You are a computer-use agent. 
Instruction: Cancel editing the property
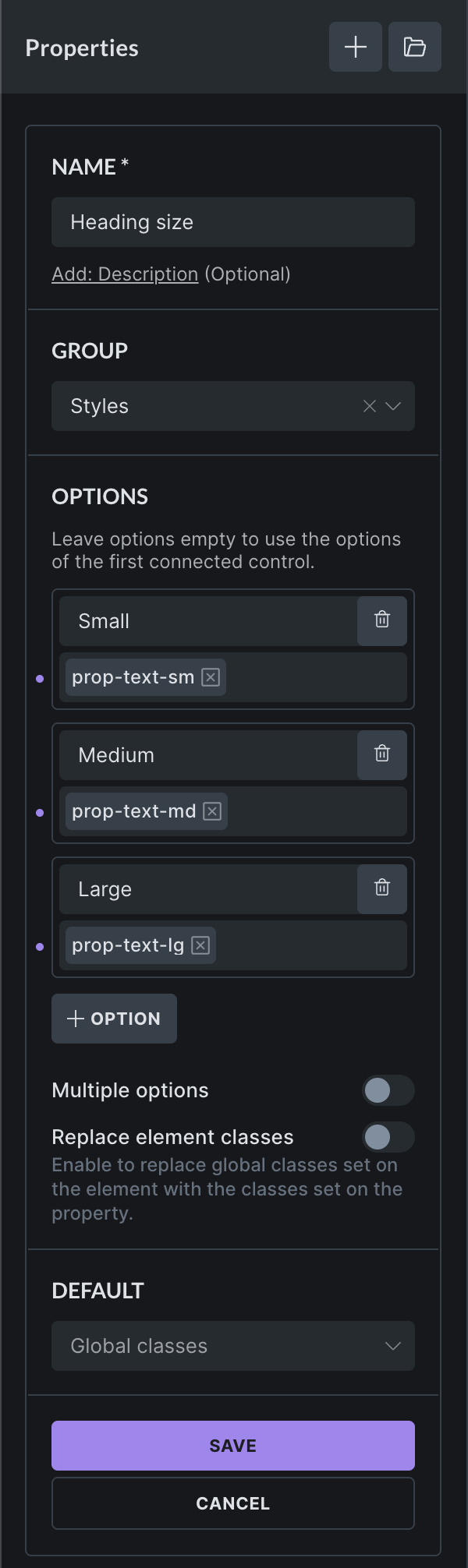(232, 1503)
